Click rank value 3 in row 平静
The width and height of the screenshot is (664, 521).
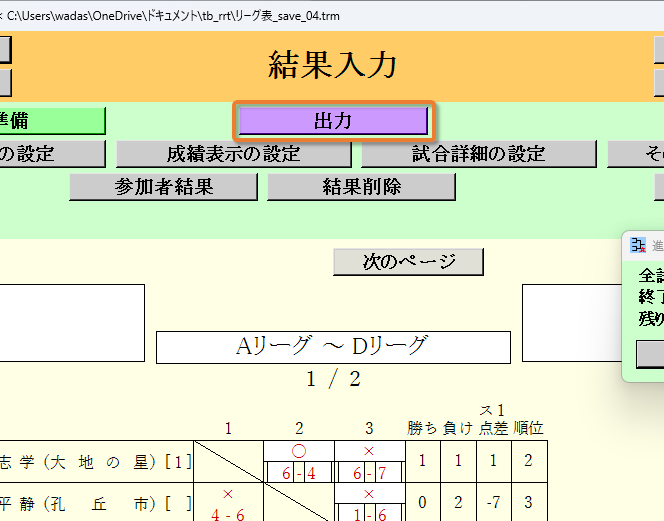click(x=528, y=503)
